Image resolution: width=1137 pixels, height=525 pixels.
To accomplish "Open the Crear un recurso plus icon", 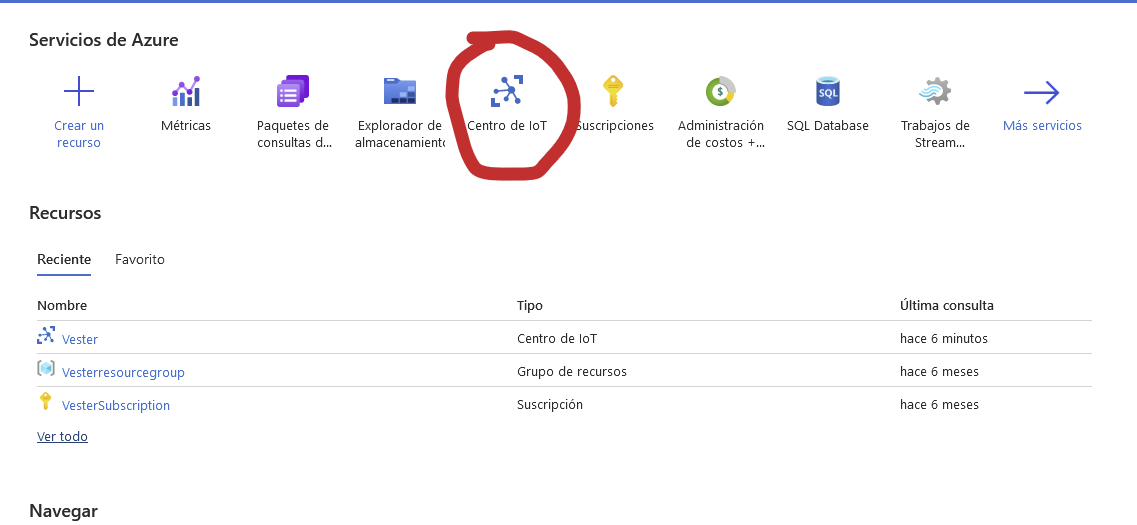I will click(x=79, y=91).
